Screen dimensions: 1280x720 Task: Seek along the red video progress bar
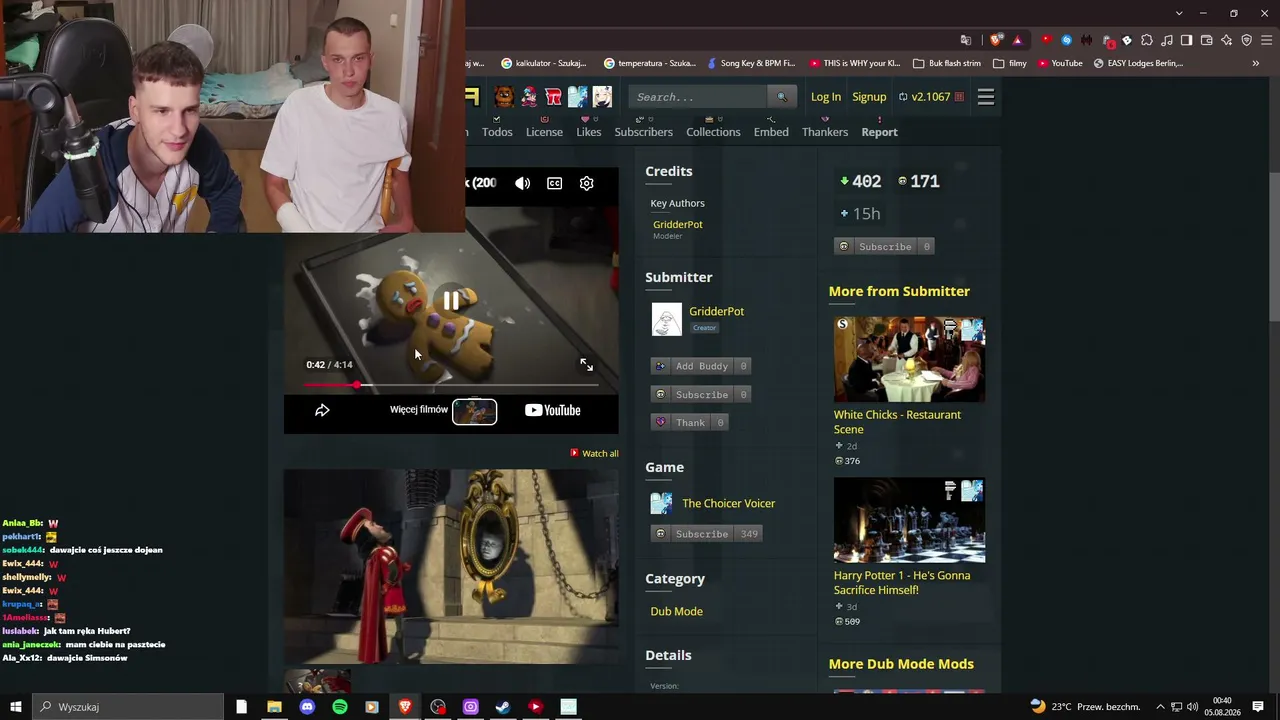[x=451, y=385]
